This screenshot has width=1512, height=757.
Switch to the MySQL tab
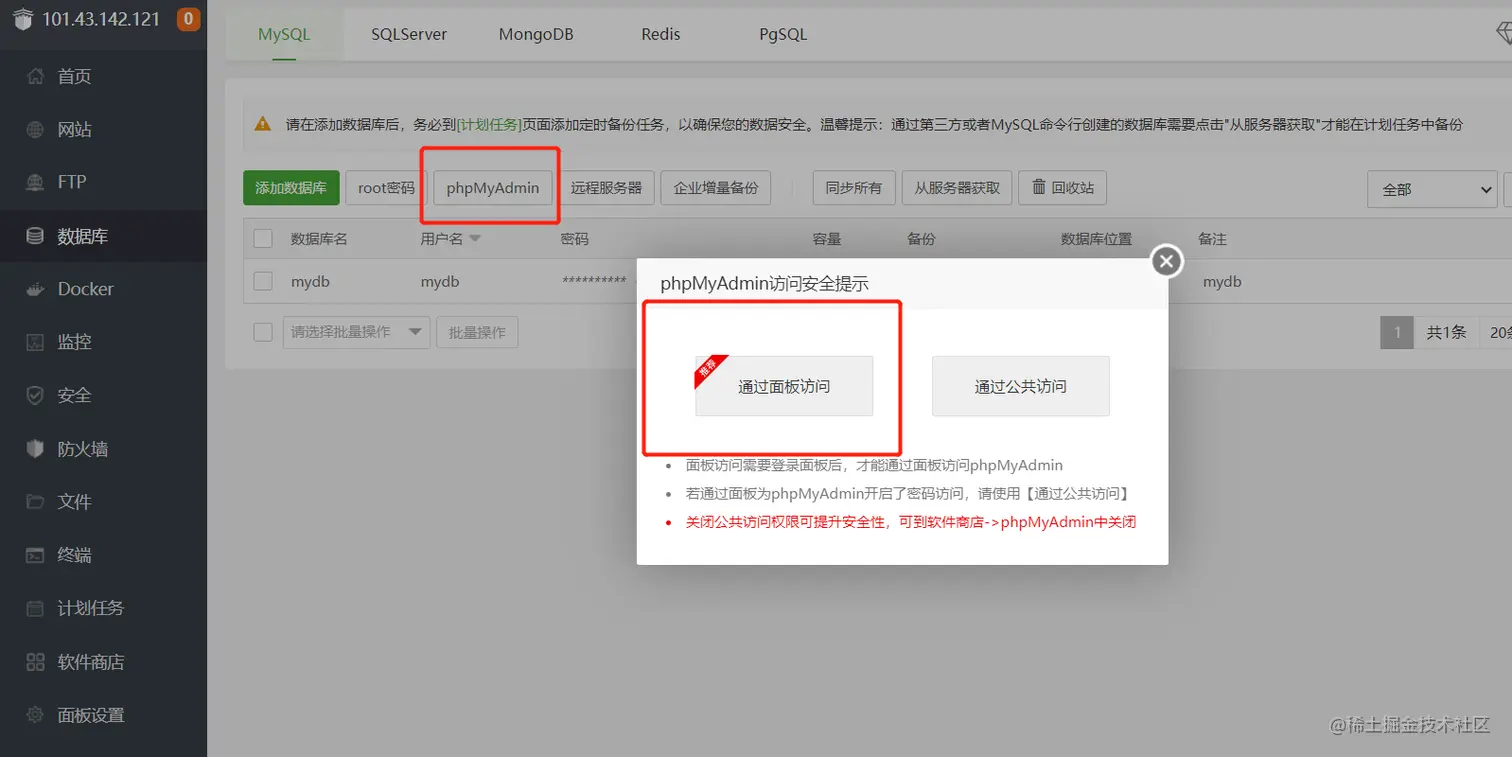[x=284, y=34]
